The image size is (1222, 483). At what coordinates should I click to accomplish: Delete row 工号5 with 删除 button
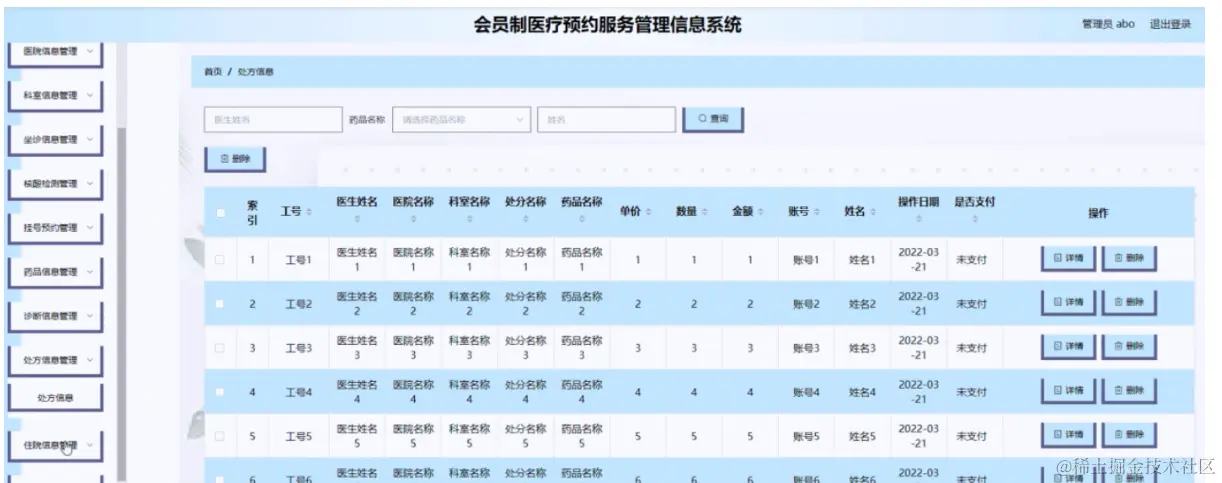click(1129, 435)
